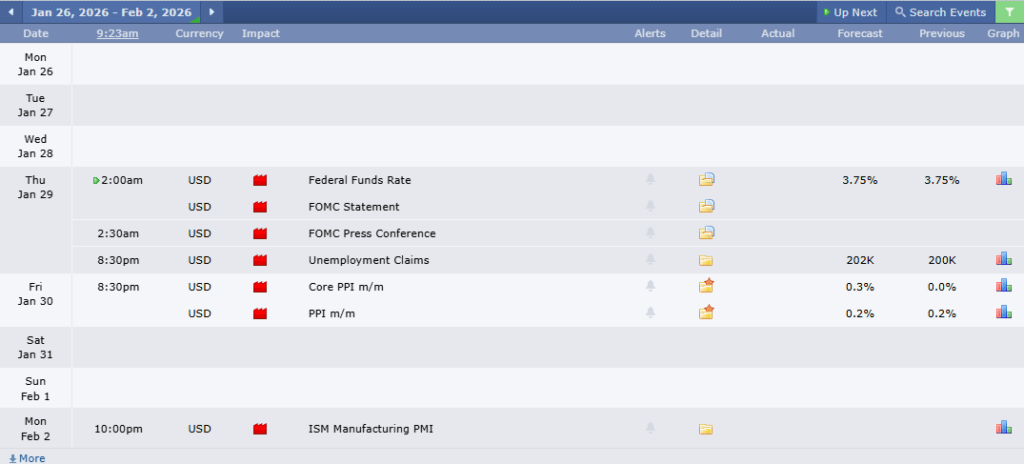
Task: Click the Federal Funds Rate event name
Action: [x=359, y=180]
